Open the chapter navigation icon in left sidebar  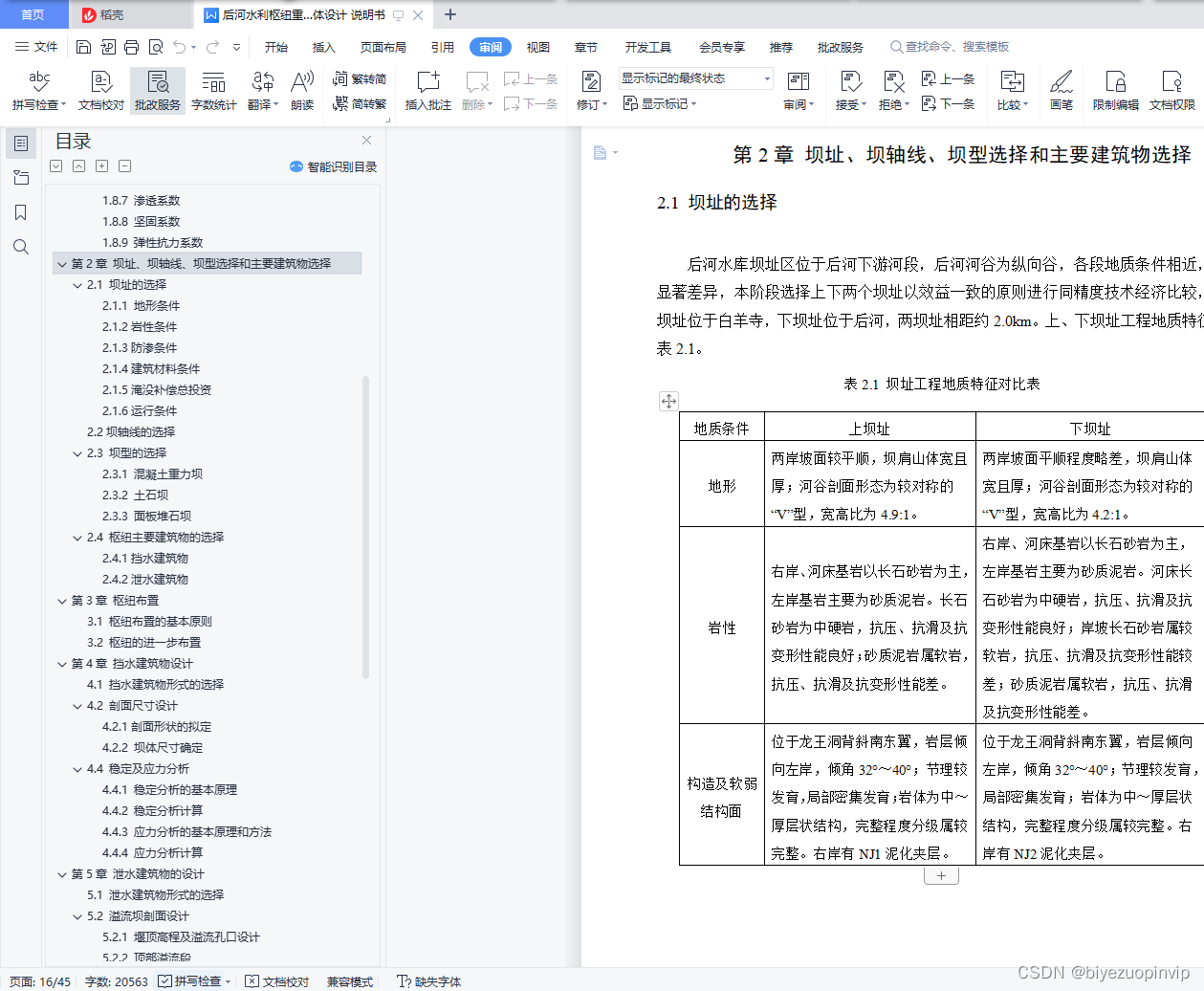21,178
